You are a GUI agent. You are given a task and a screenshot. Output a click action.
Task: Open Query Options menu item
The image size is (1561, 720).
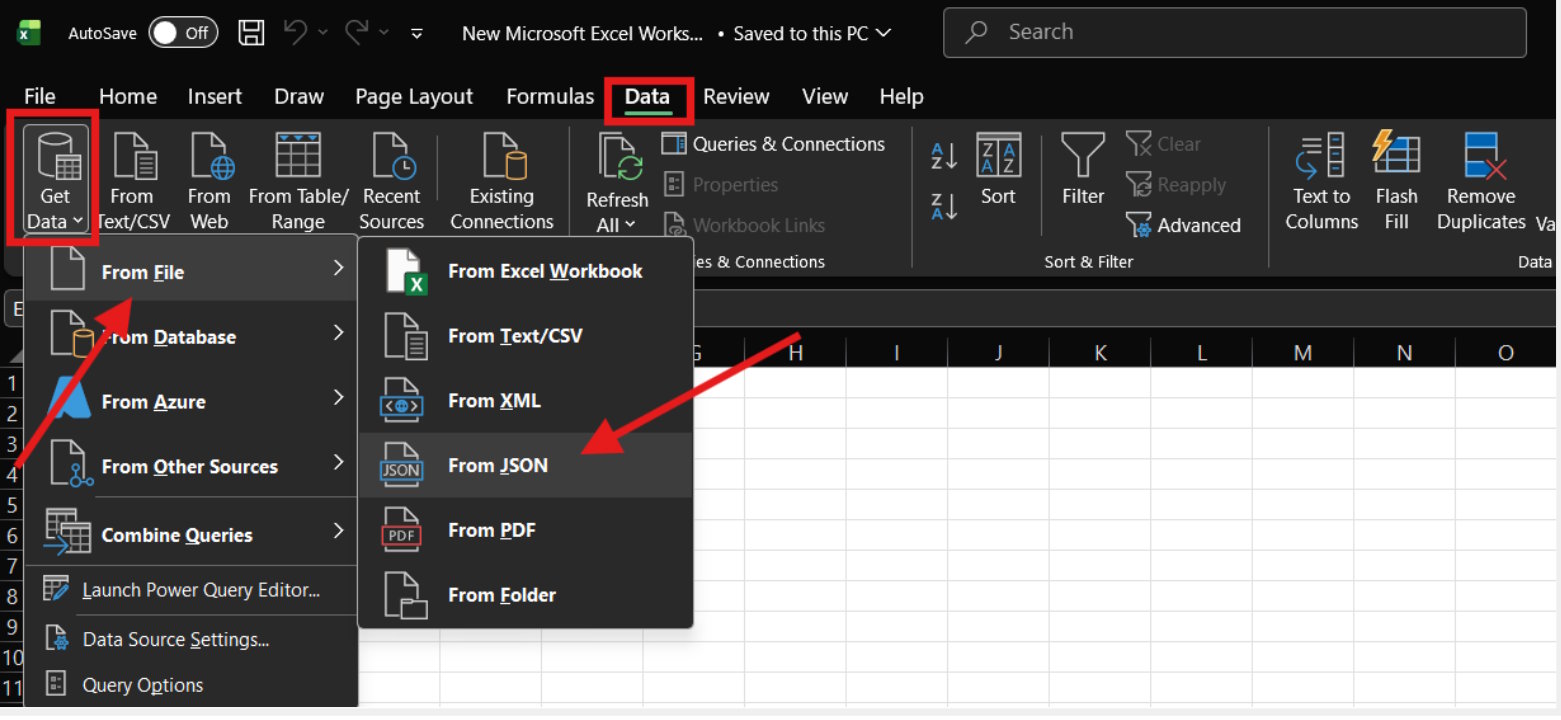pyautogui.click(x=191, y=685)
